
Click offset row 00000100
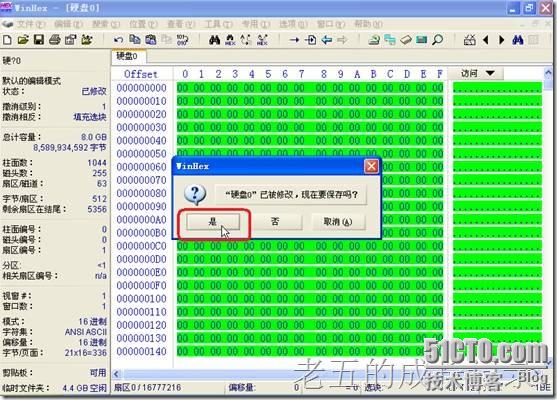click(141, 298)
